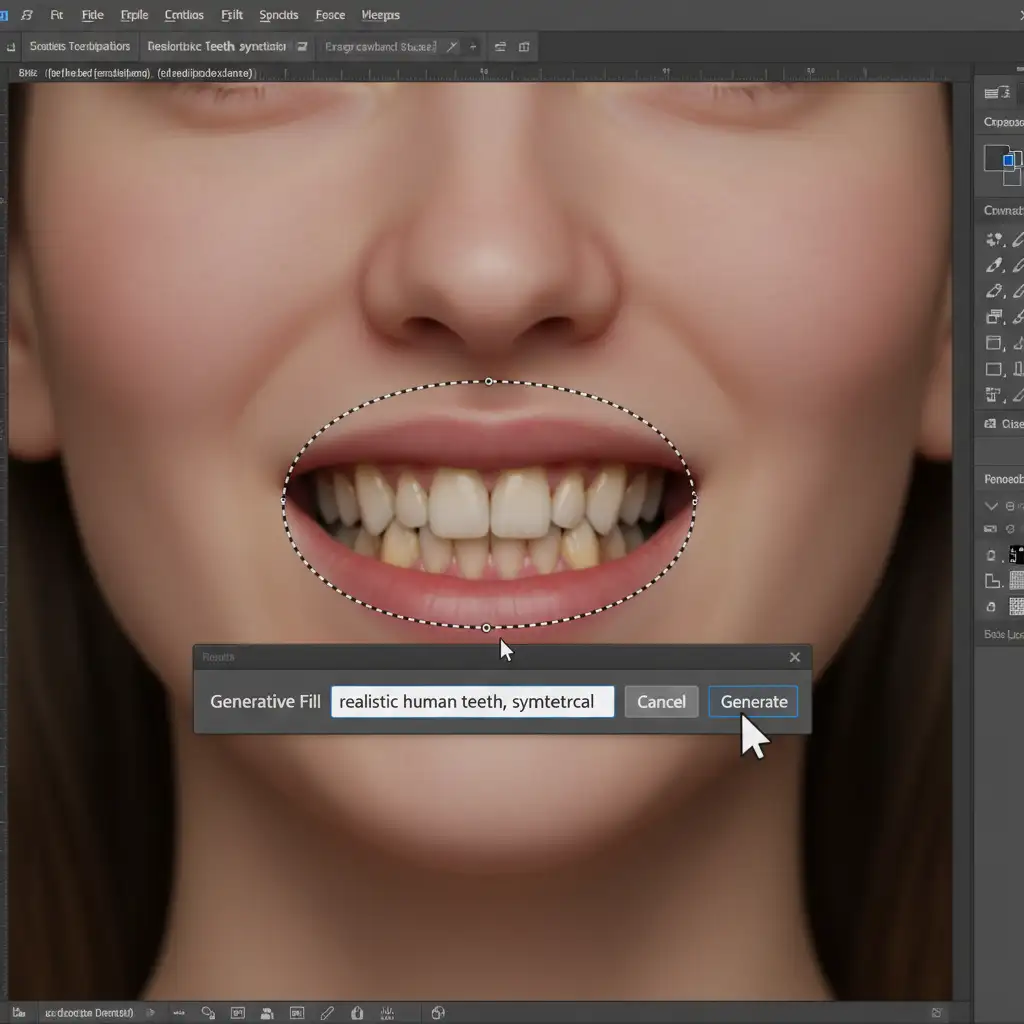Select the pencil icon in bottom status bar
Screen dimensions: 1024x1024
327,1013
